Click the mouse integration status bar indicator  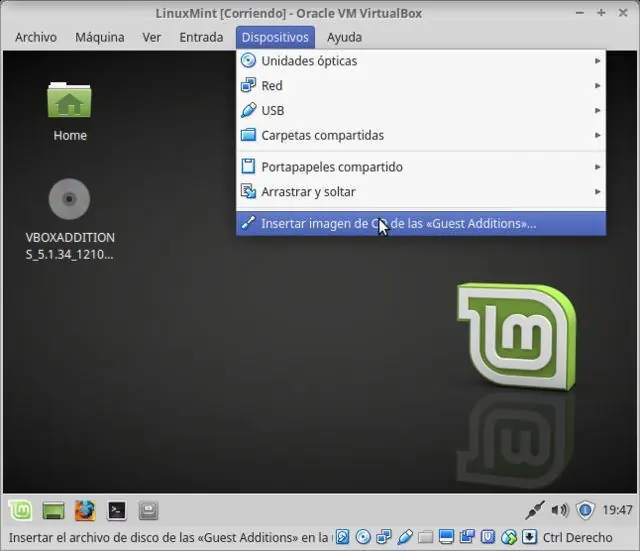[509, 537]
